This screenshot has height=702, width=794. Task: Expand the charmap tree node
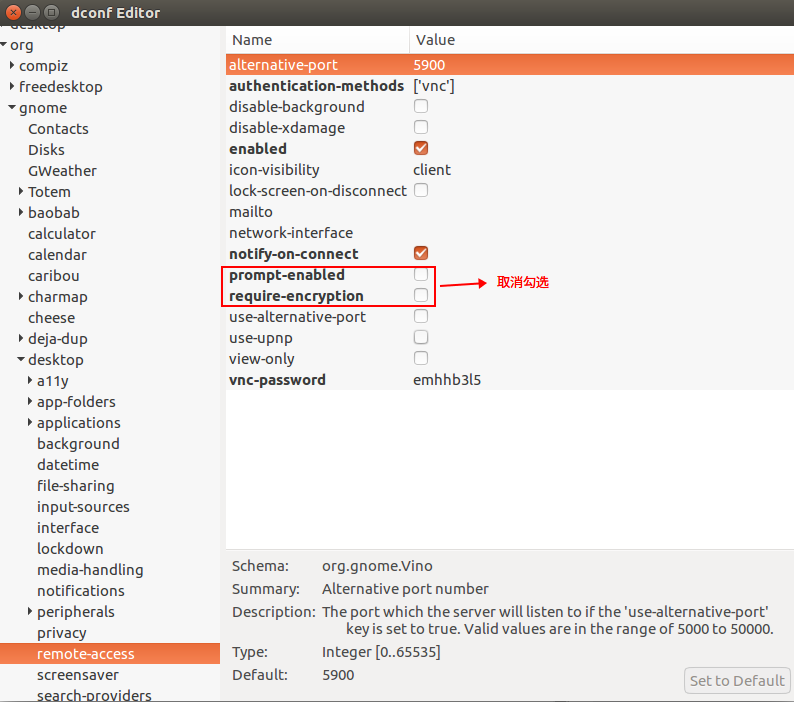[21, 296]
